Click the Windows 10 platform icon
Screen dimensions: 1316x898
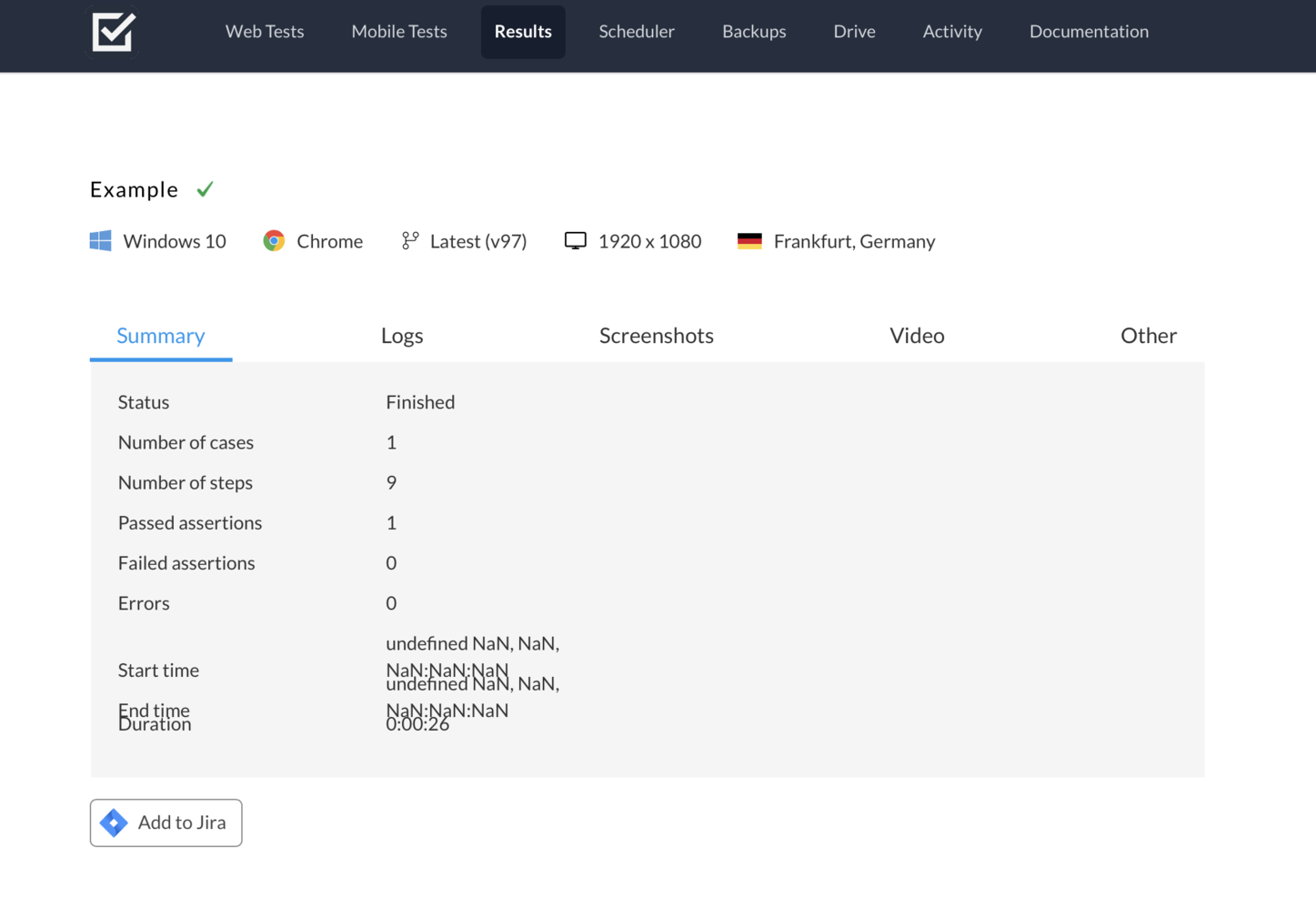[100, 240]
